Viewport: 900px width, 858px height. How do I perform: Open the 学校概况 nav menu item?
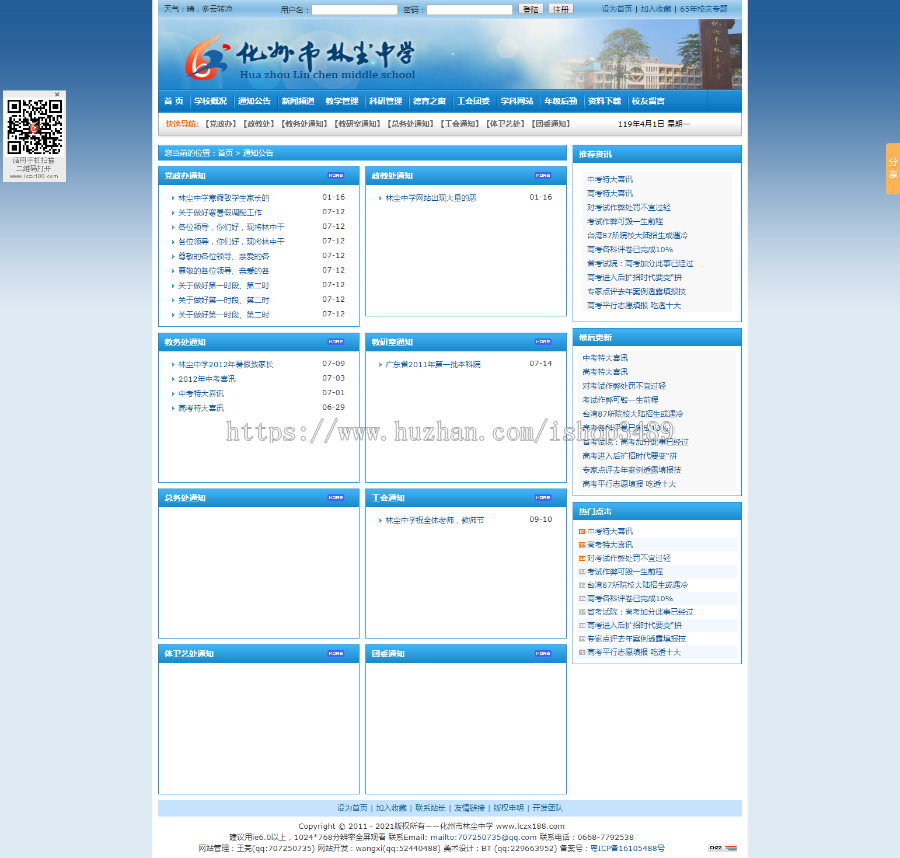[x=210, y=101]
